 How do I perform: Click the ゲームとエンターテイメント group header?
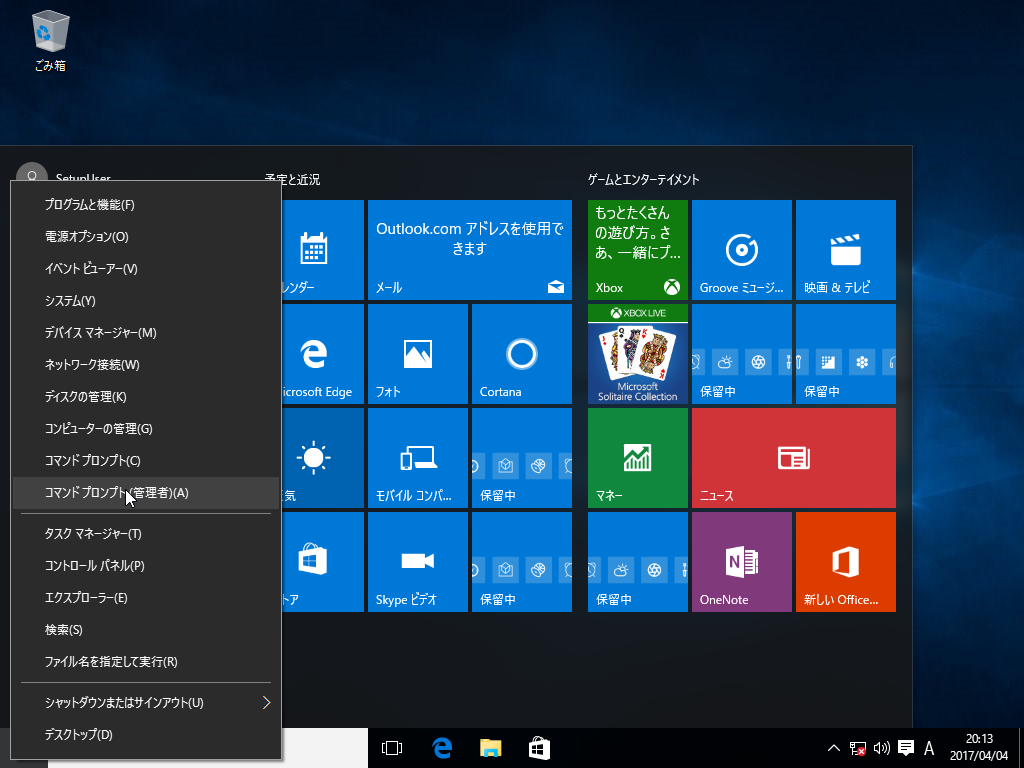(643, 180)
